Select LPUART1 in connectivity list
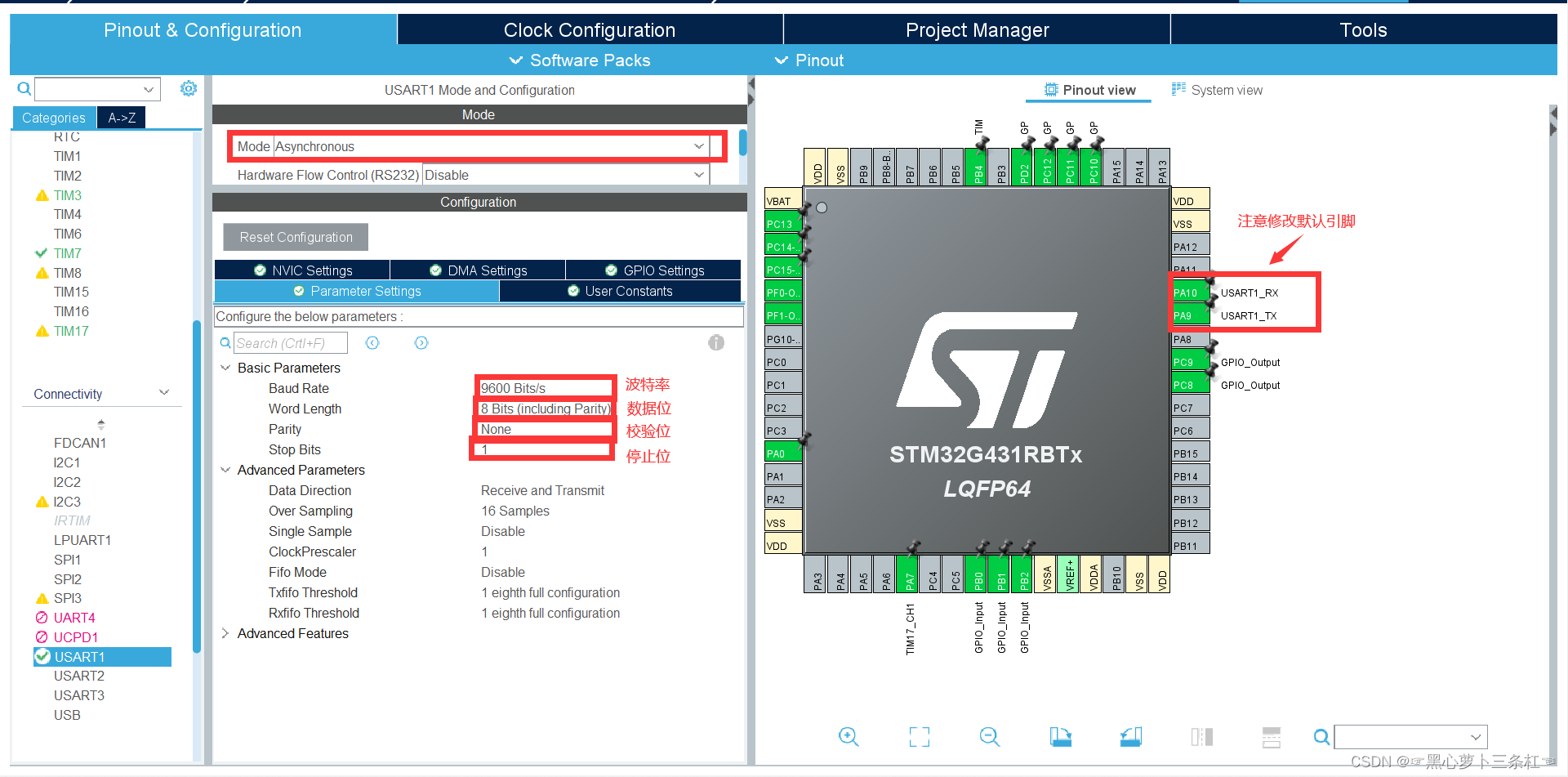This screenshot has height=777, width=1568. pyautogui.click(x=82, y=540)
